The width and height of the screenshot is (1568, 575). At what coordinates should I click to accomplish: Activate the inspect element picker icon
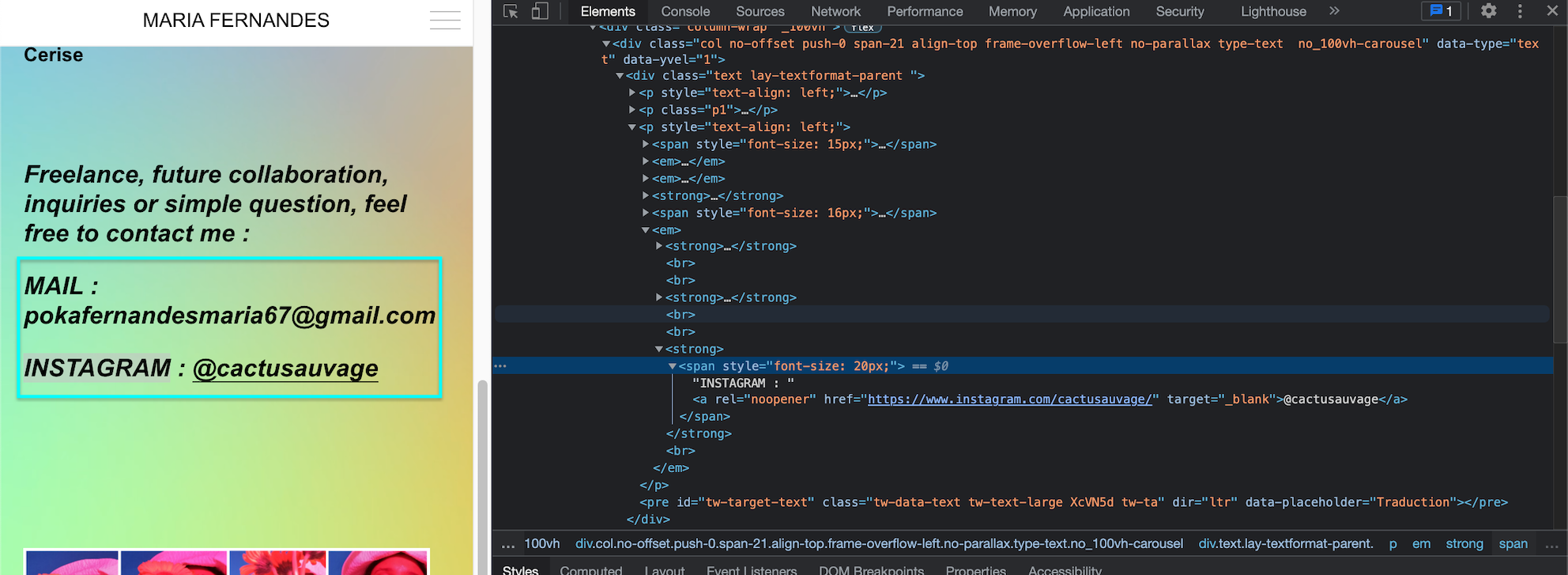pyautogui.click(x=511, y=11)
